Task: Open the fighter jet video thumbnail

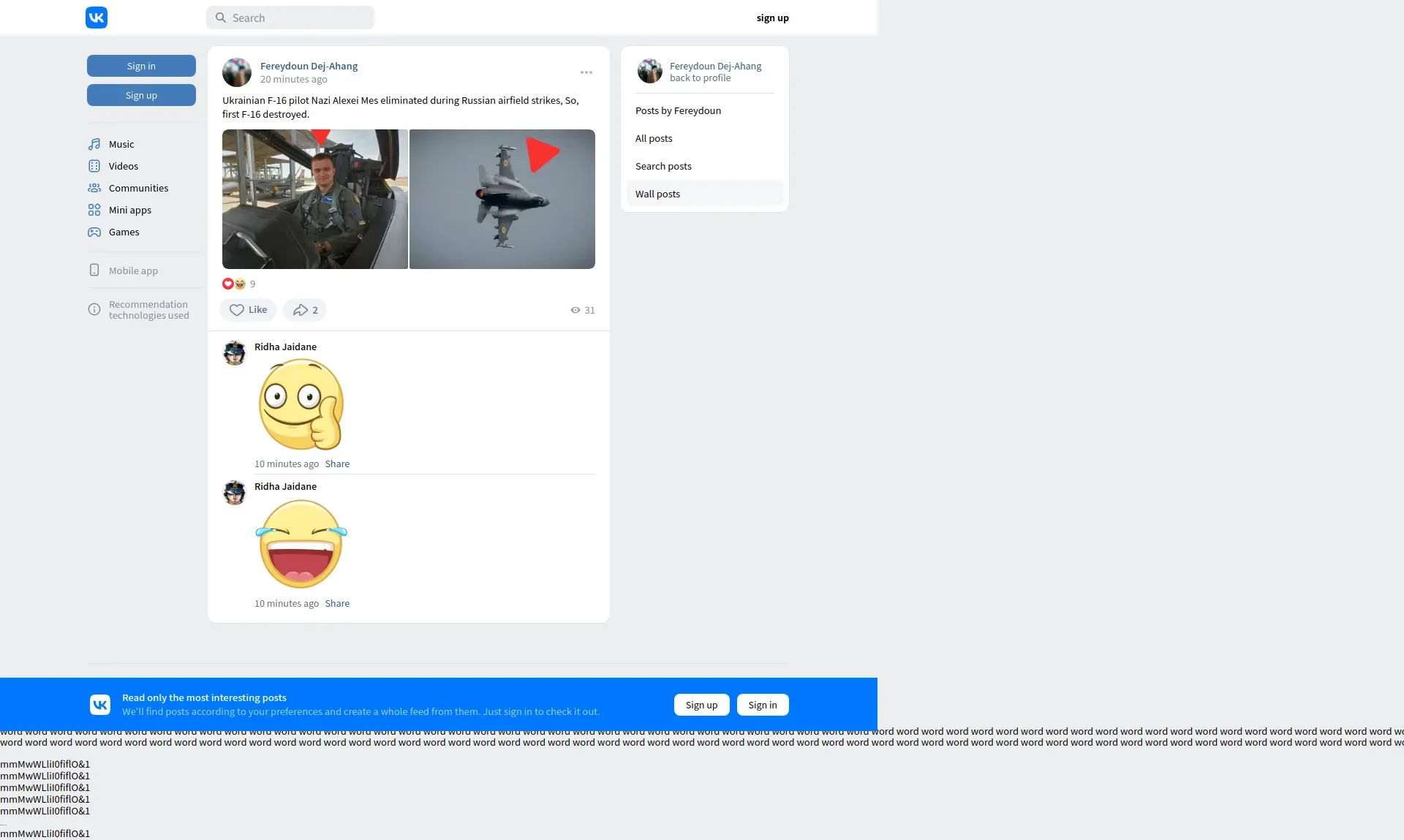Action: [502, 199]
